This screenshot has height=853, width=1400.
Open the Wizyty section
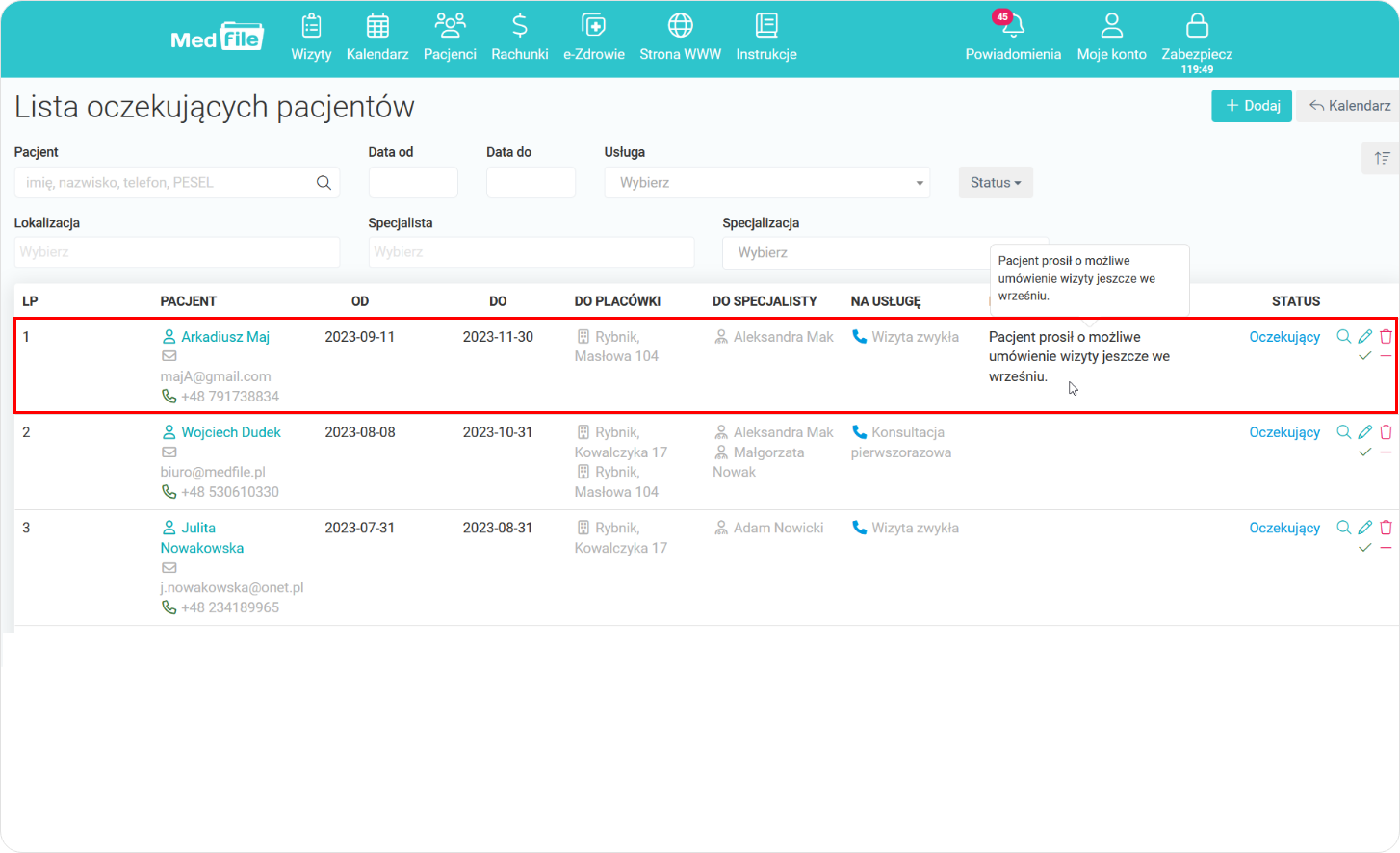click(311, 38)
